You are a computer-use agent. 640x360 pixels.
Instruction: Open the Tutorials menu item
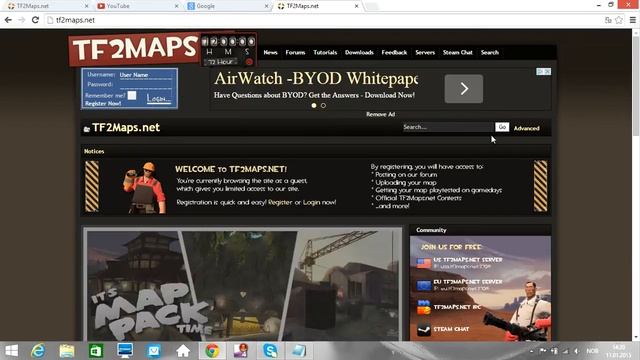325,52
